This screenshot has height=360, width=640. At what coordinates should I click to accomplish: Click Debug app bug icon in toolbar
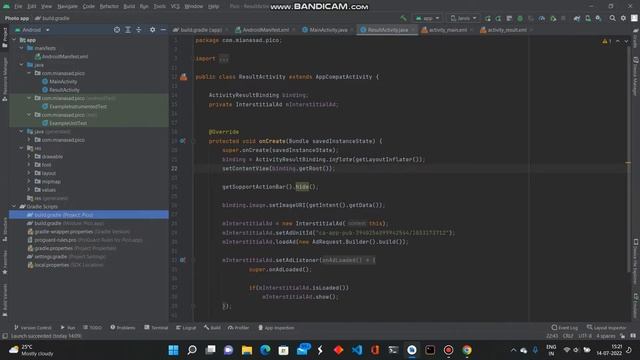pos(520,18)
